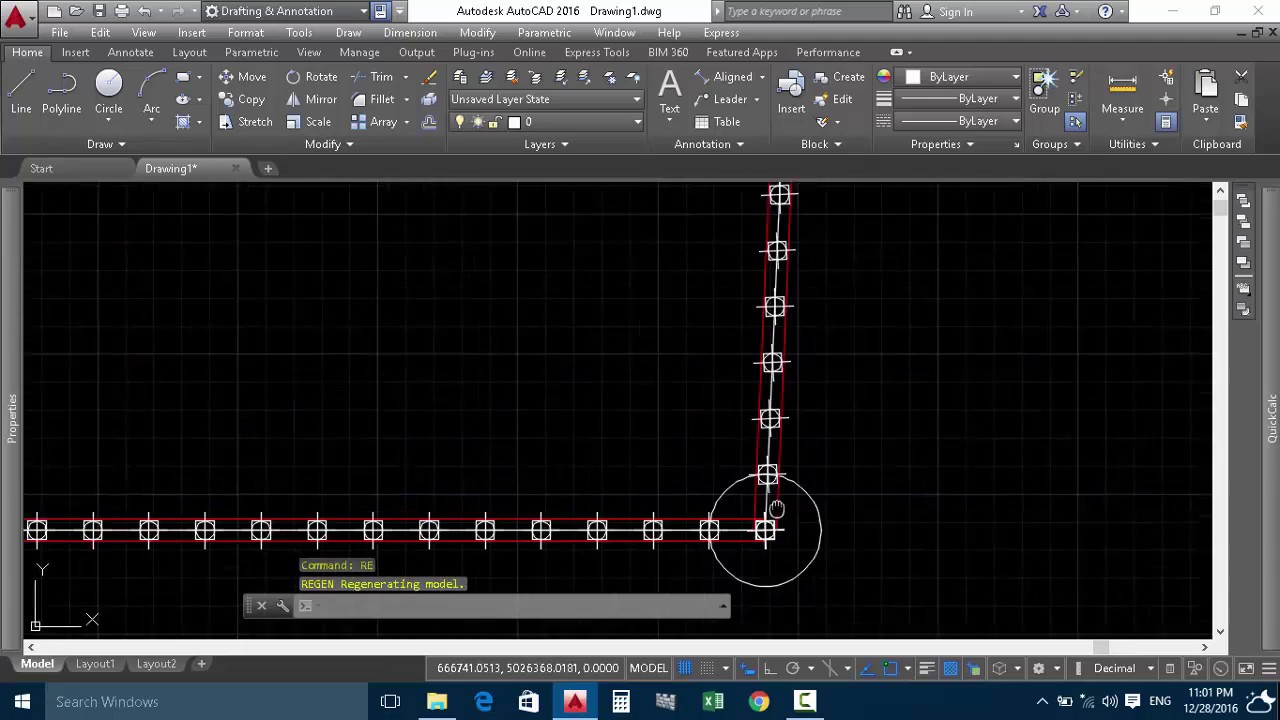Open the Windows Start button
The image size is (1280, 720).
22,701
